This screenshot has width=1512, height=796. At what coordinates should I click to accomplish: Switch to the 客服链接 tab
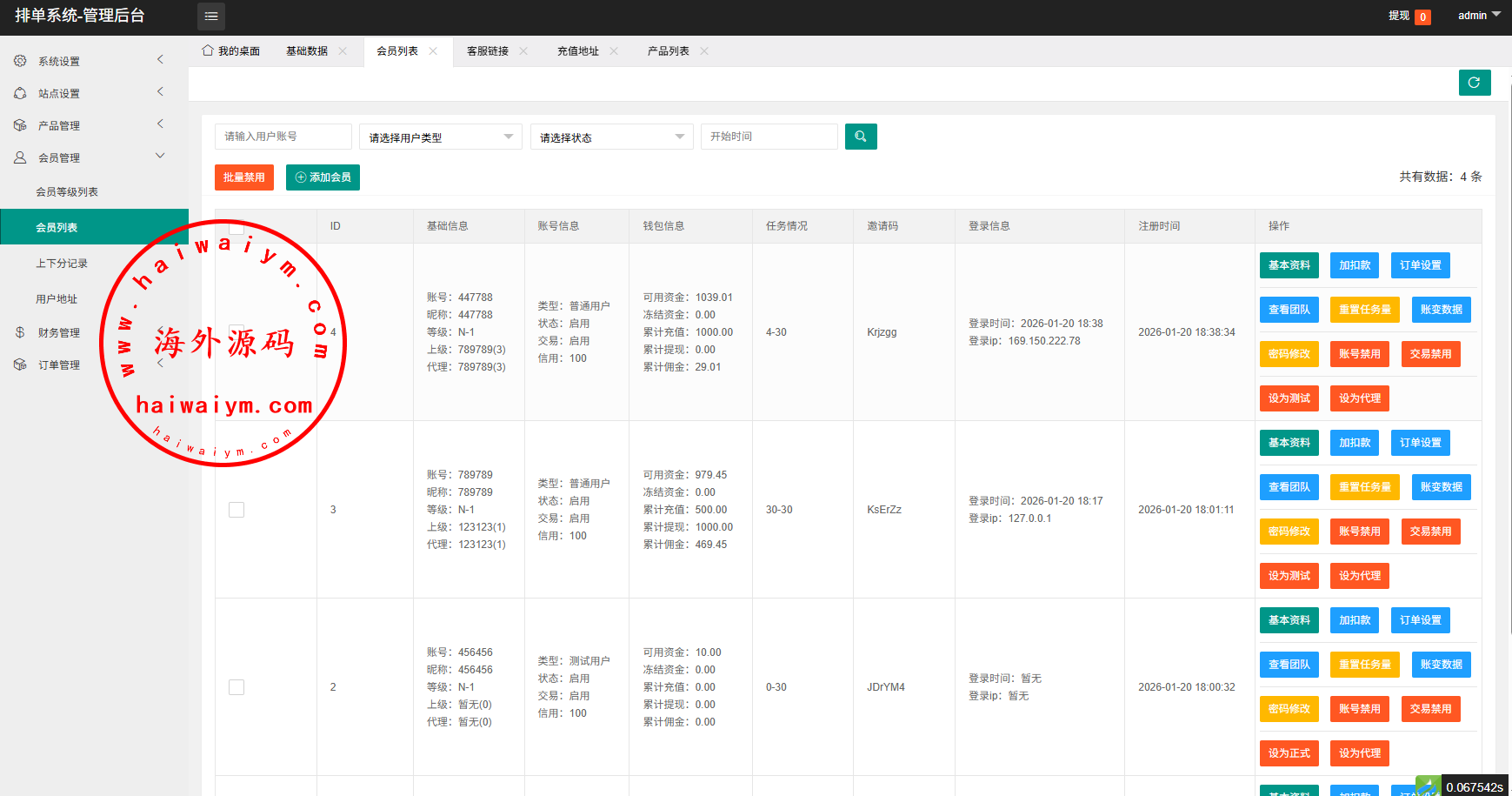[x=488, y=51]
